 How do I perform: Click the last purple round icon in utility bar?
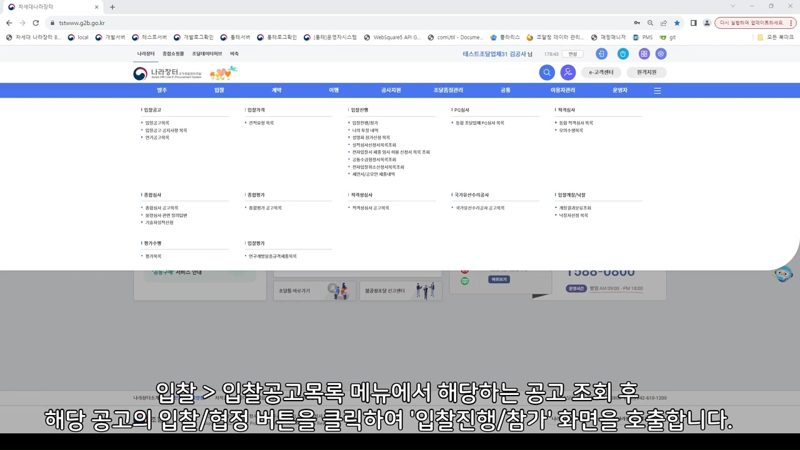pos(661,54)
